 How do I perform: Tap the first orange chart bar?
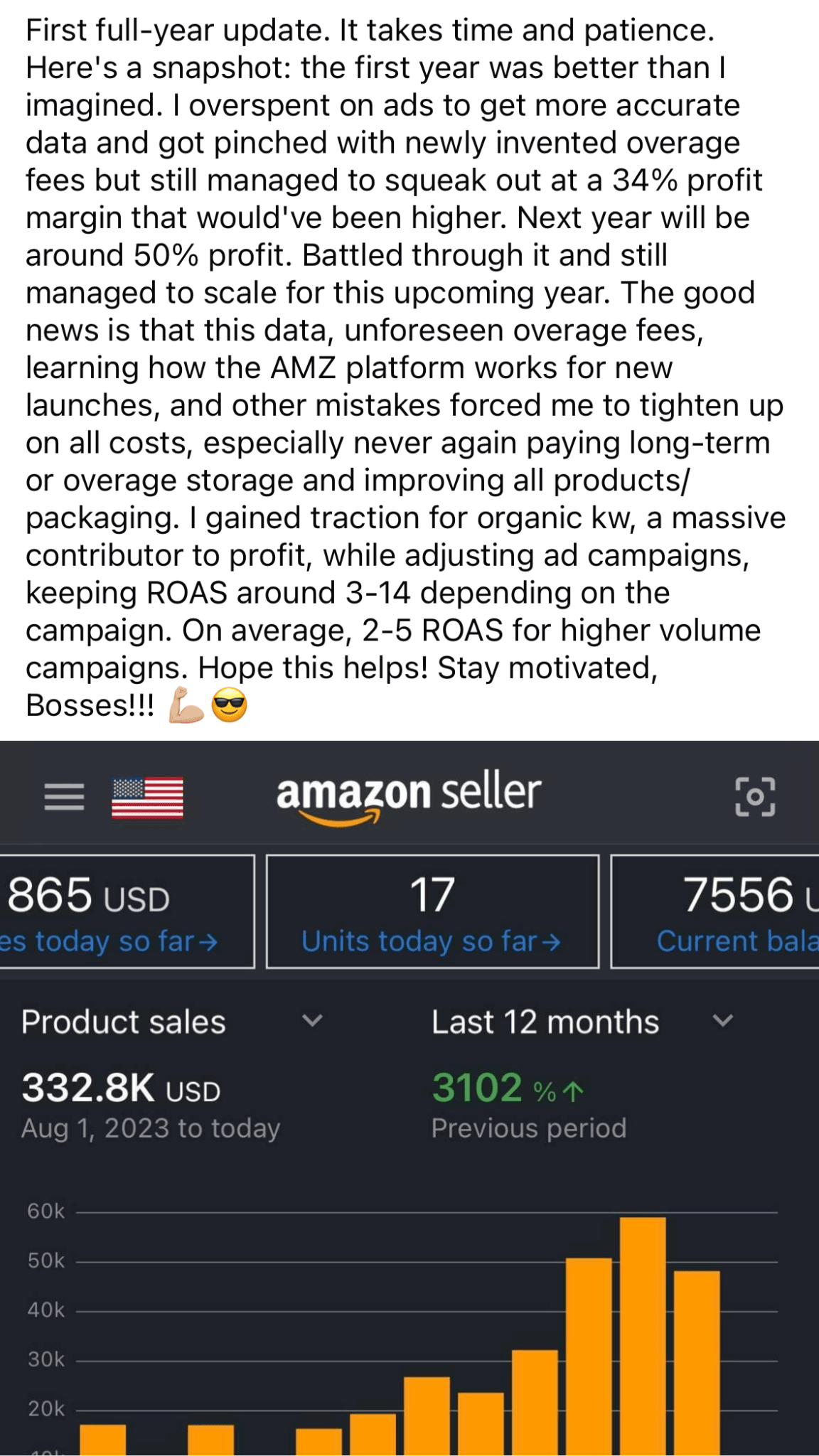102,1439
